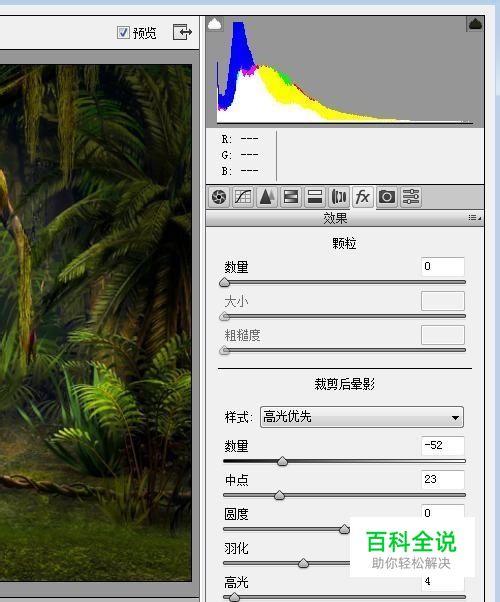Click the vignette 数量 field showing -52

tap(442, 445)
